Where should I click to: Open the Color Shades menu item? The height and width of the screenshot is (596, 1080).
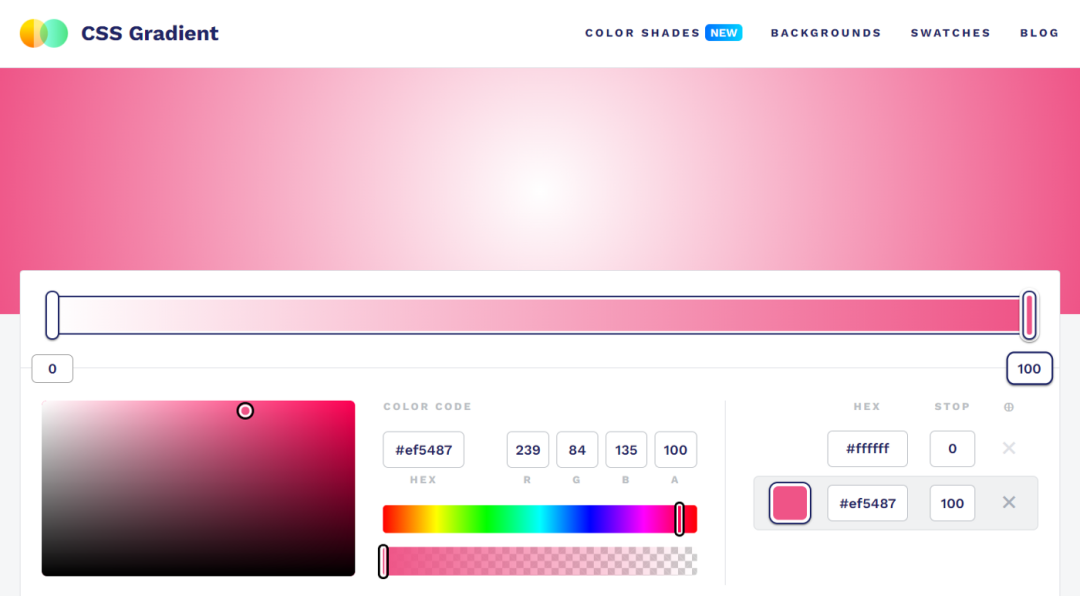[x=642, y=33]
